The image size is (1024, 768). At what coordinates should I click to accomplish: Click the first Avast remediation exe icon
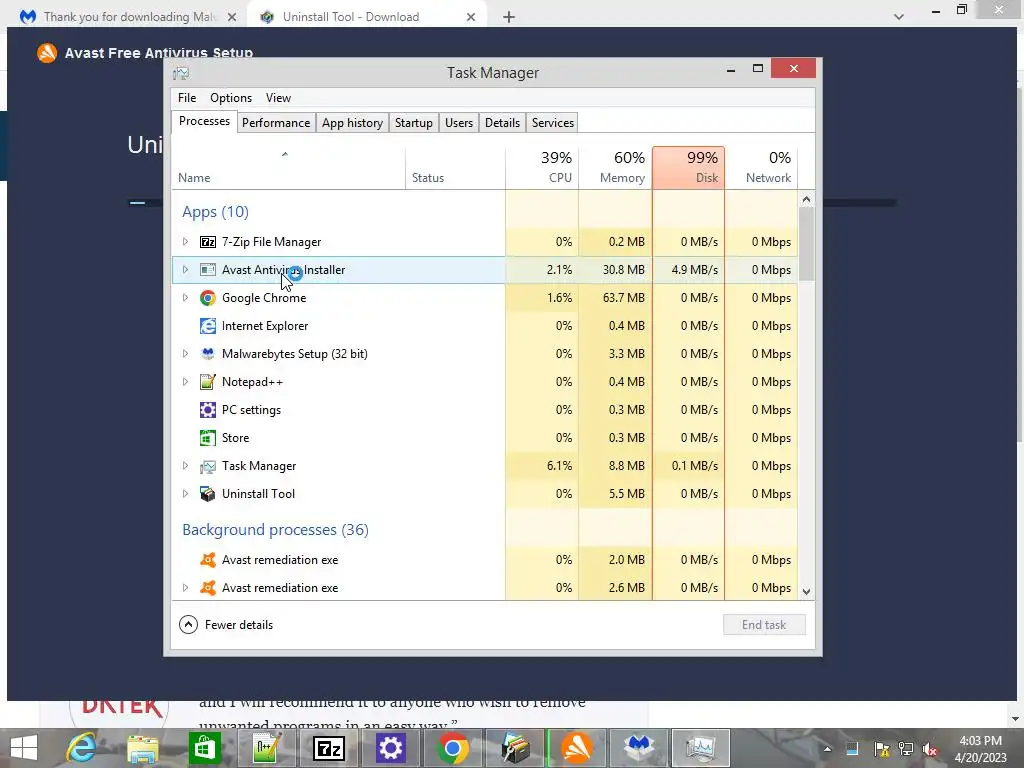click(208, 560)
